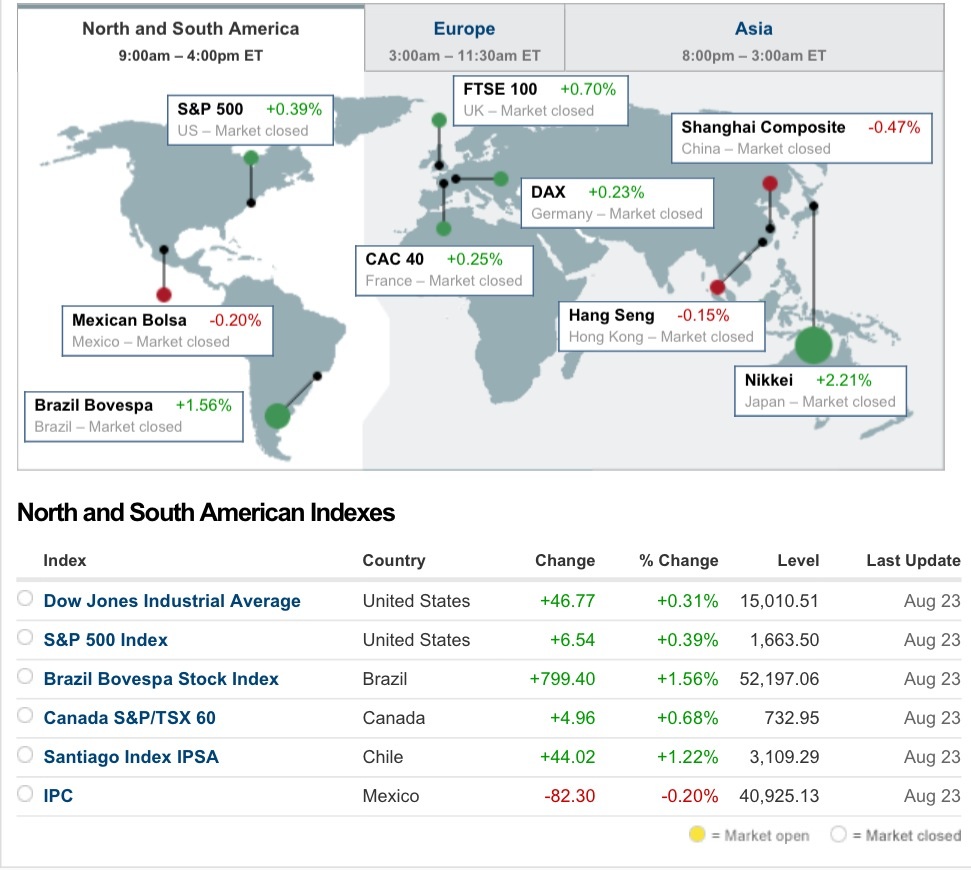
Task: Click the green S&P 500 map marker
Action: [x=251, y=158]
